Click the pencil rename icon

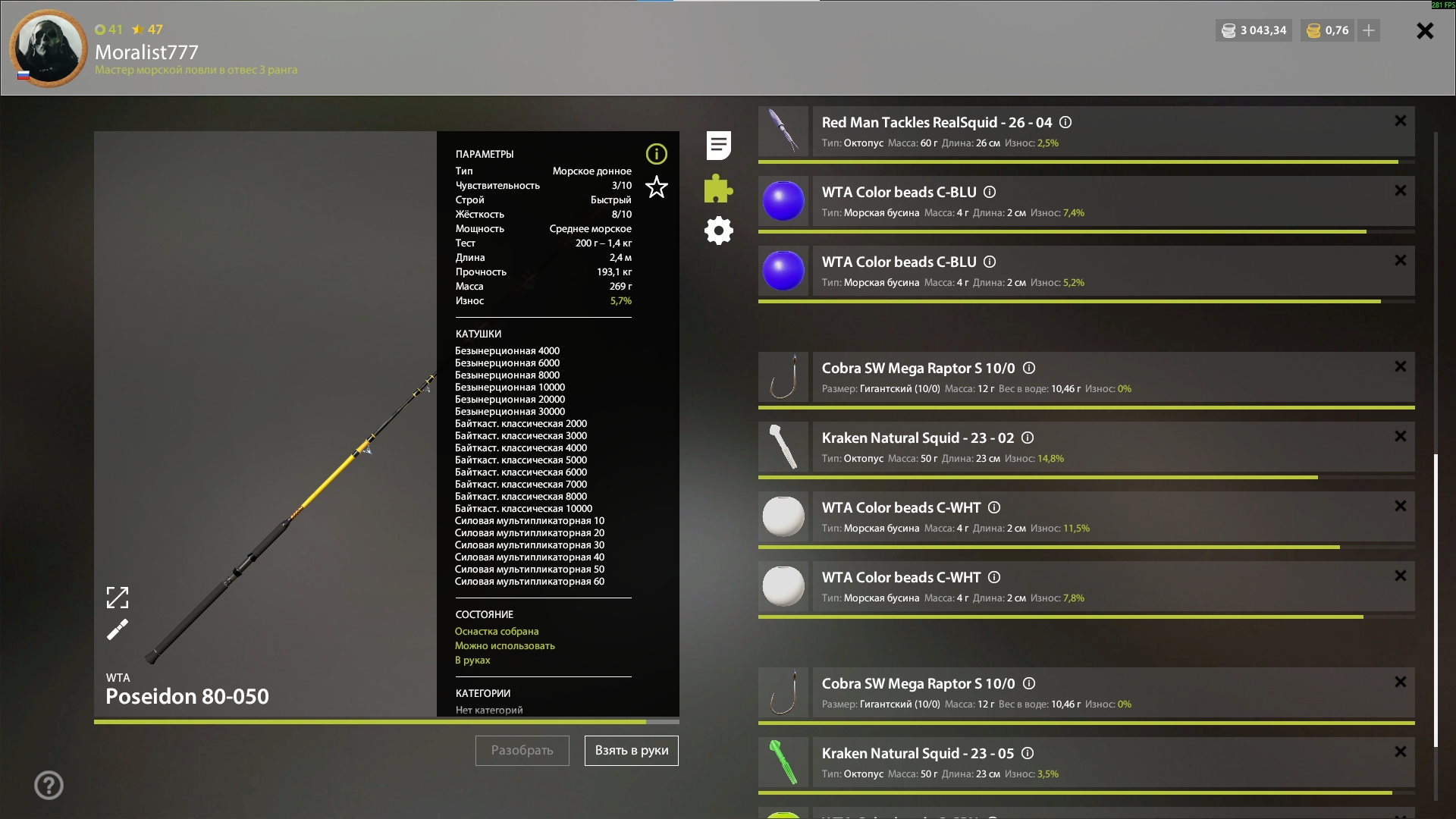click(118, 629)
